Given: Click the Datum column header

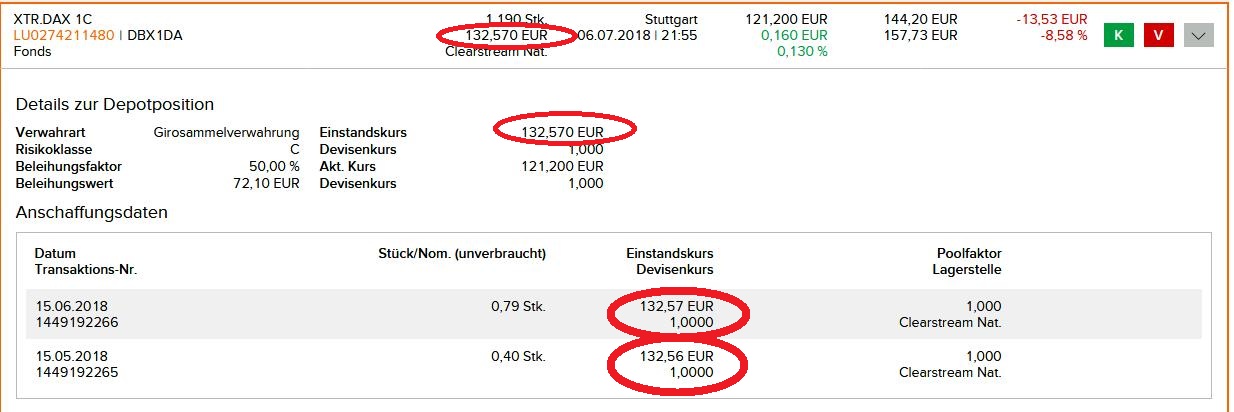Looking at the screenshot, I should click(55, 253).
